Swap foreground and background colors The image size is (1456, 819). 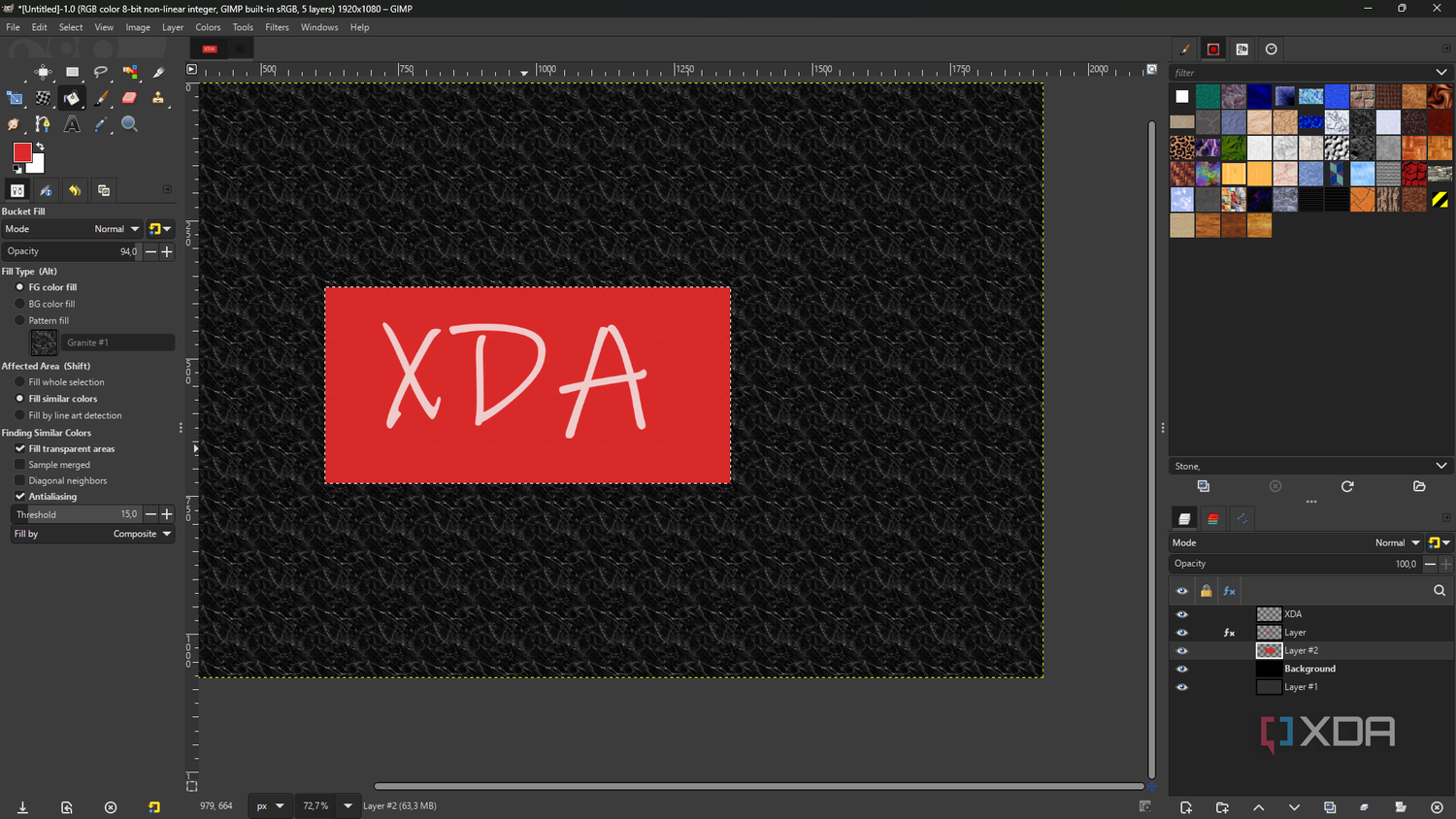(40, 147)
